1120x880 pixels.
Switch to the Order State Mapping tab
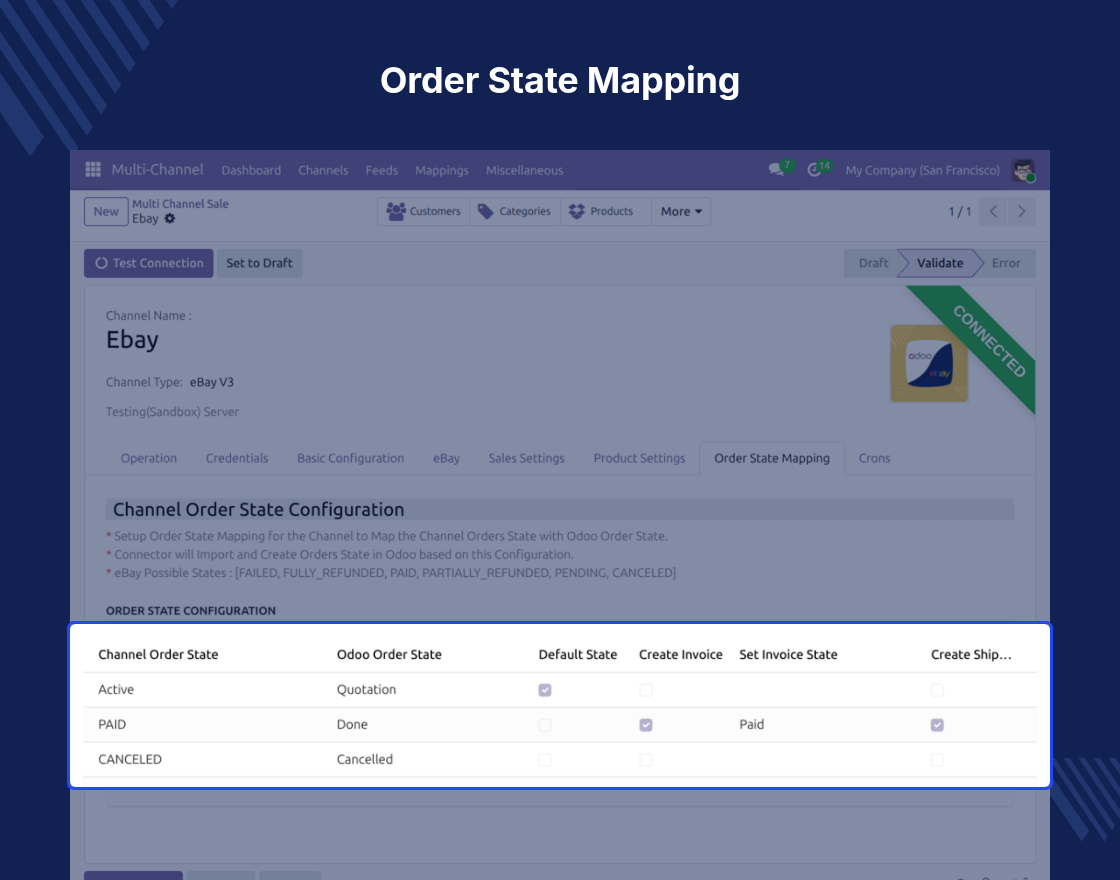(x=771, y=458)
